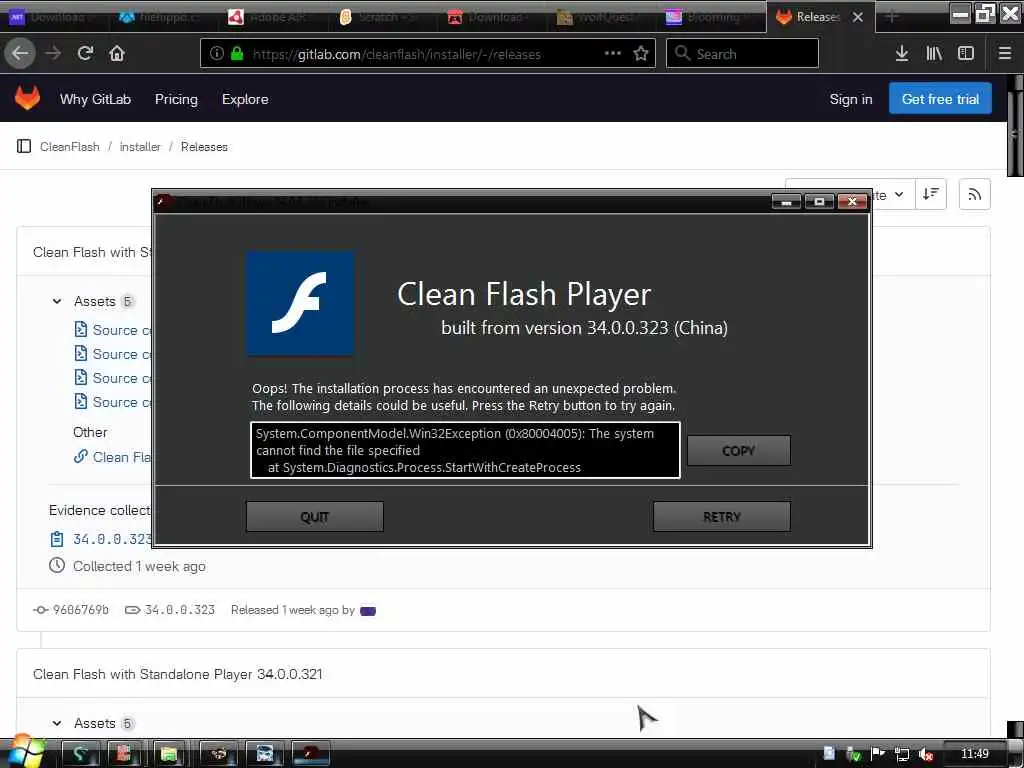Click the RETRY button in installer dialog
Viewport: 1024px width, 768px height.
(x=722, y=517)
